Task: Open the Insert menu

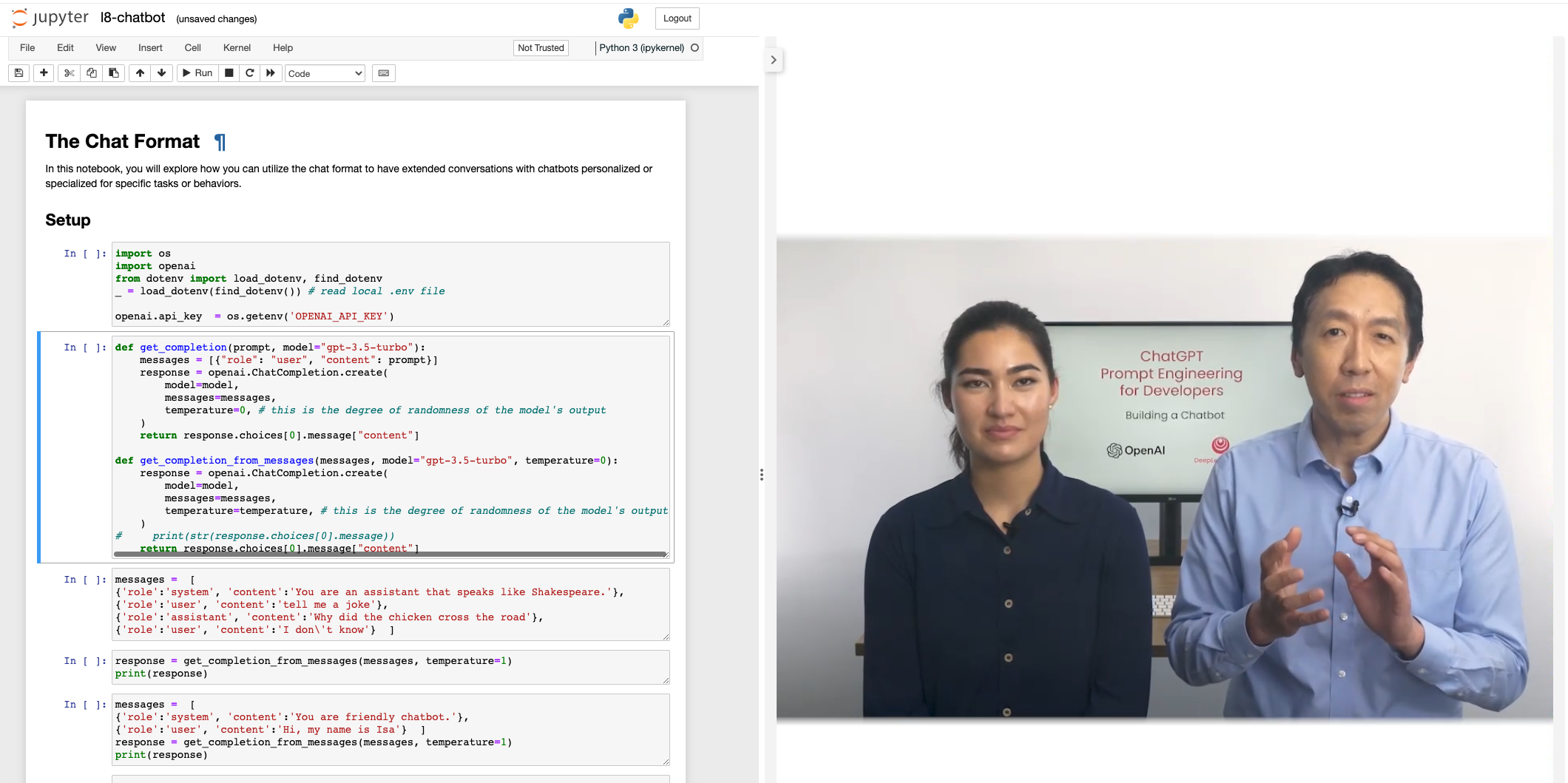Action: coord(150,48)
